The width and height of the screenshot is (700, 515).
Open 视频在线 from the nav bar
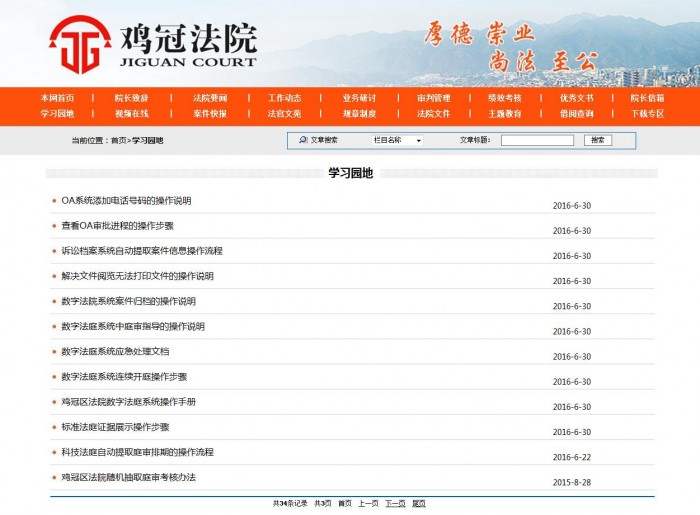point(131,113)
